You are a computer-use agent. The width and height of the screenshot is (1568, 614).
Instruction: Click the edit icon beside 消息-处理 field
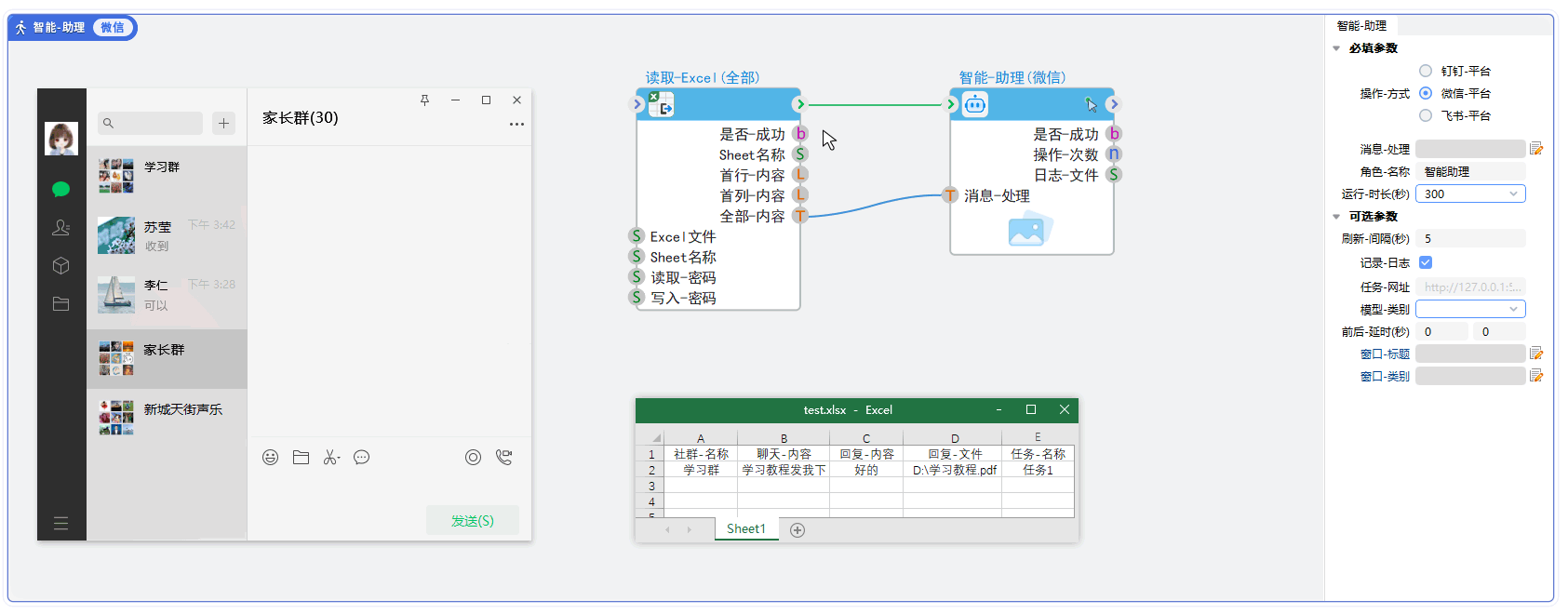[1536, 149]
